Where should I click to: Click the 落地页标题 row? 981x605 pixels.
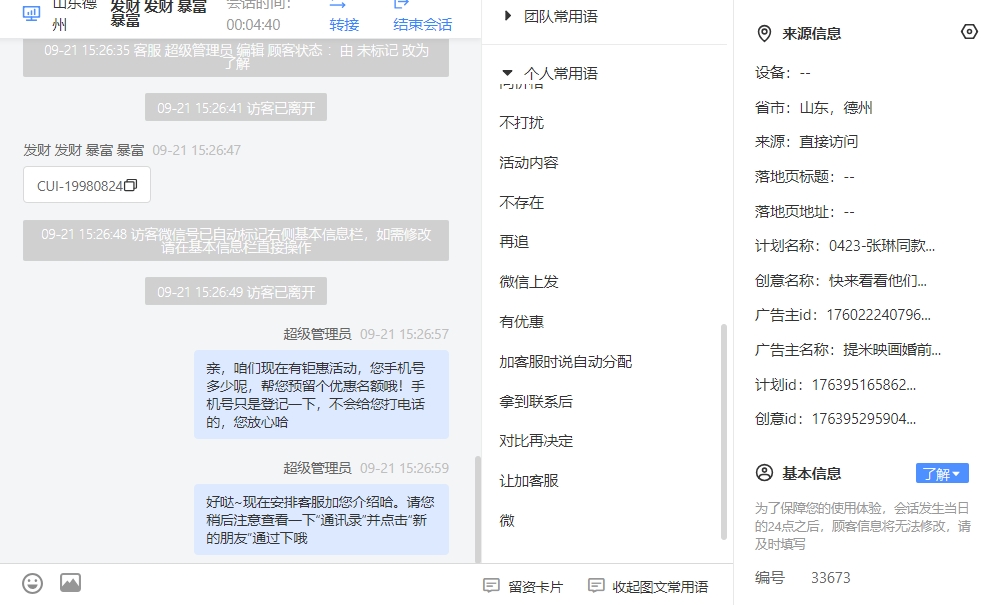(805, 177)
